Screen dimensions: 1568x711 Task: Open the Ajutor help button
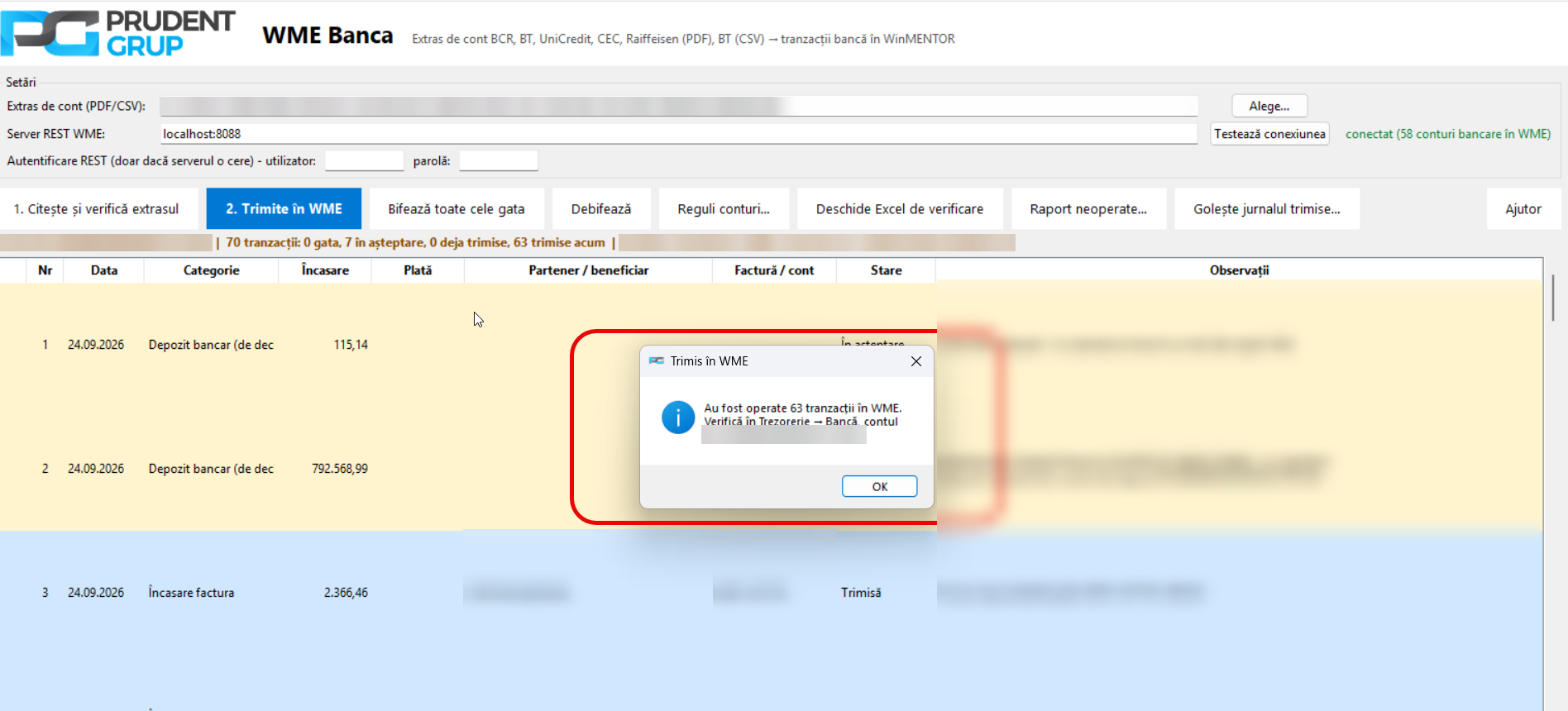pyautogui.click(x=1523, y=209)
